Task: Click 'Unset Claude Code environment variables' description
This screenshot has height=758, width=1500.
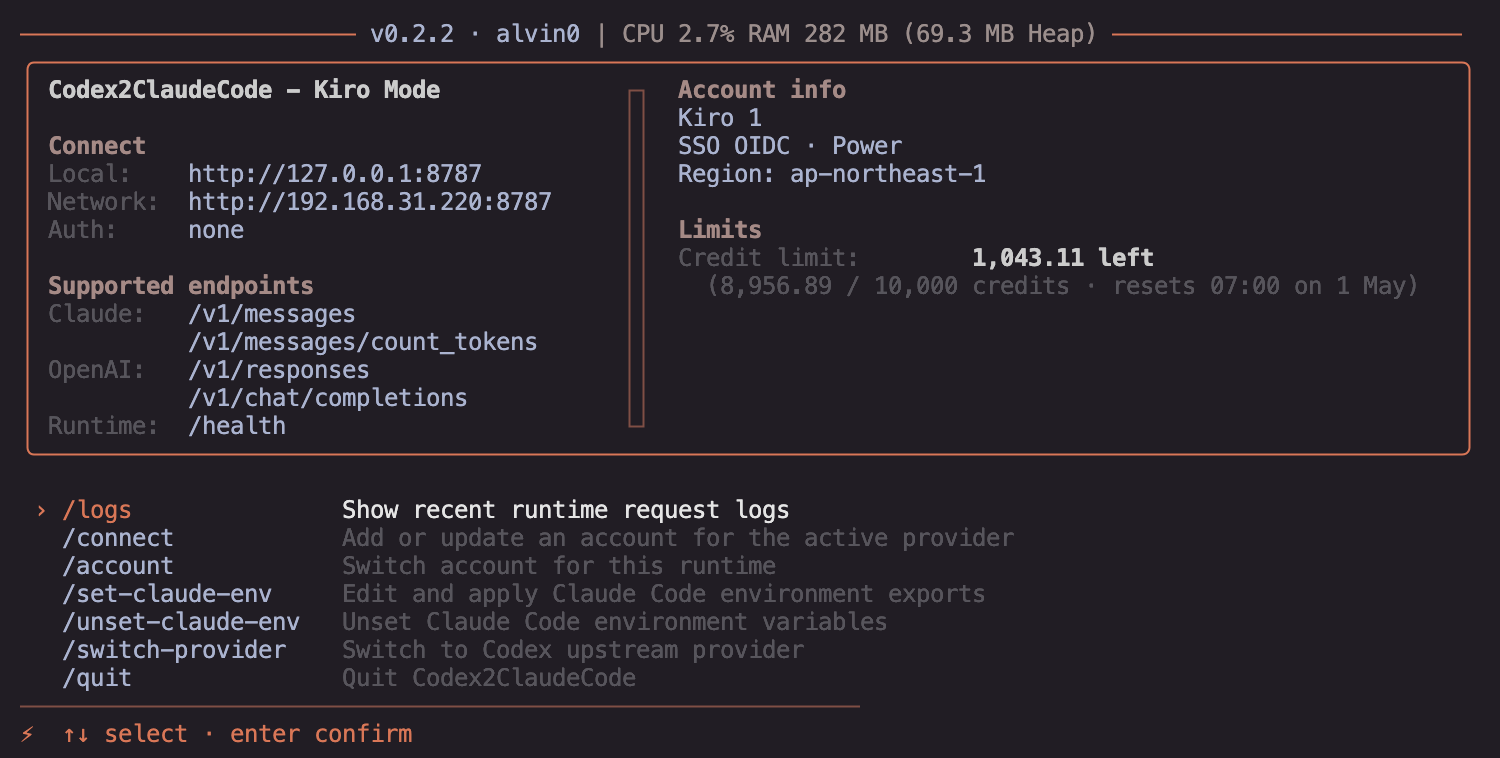Action: 615,622
